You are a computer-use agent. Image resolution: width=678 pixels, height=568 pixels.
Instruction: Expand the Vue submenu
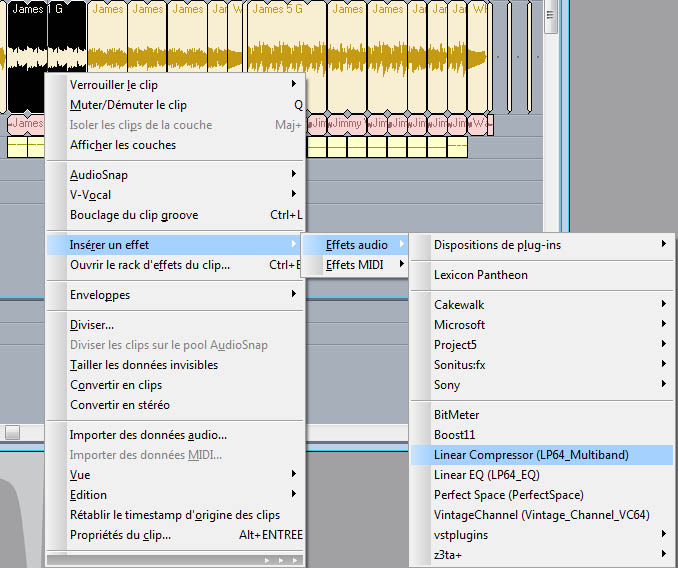pos(175,475)
